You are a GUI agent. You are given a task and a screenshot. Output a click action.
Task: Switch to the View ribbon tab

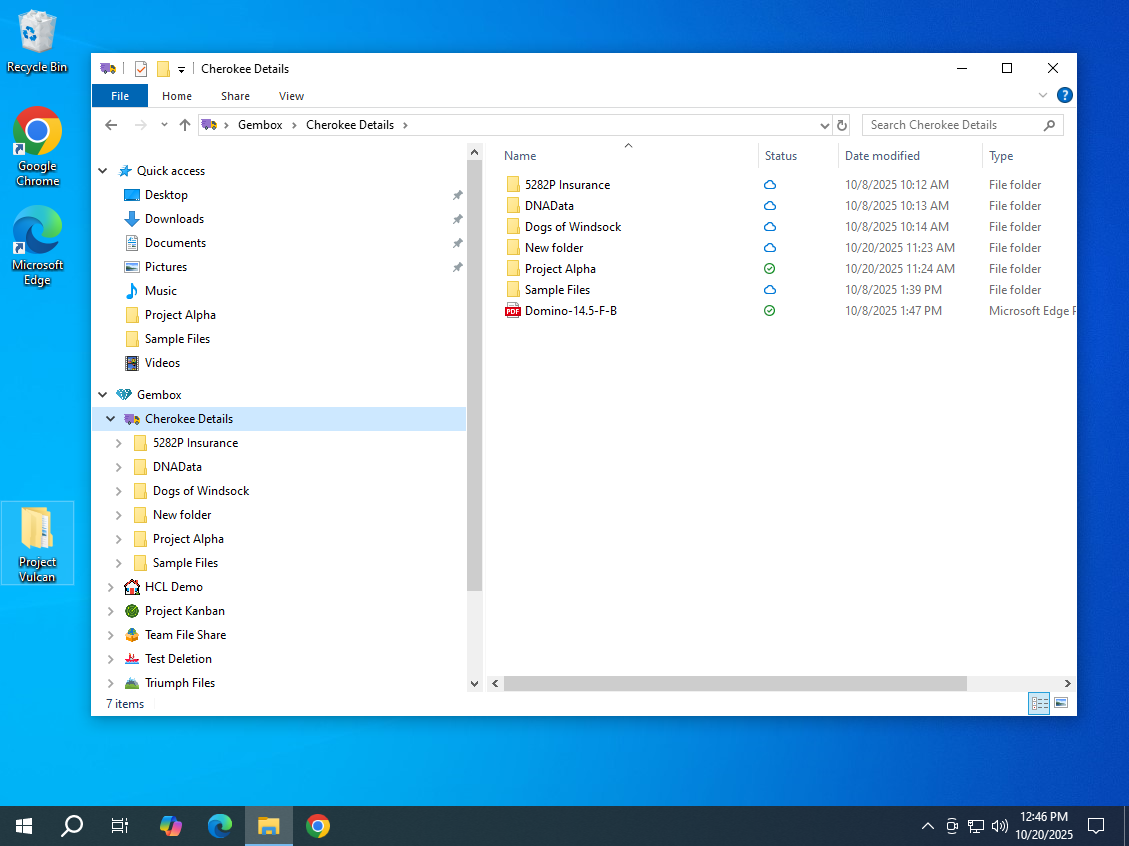291,96
